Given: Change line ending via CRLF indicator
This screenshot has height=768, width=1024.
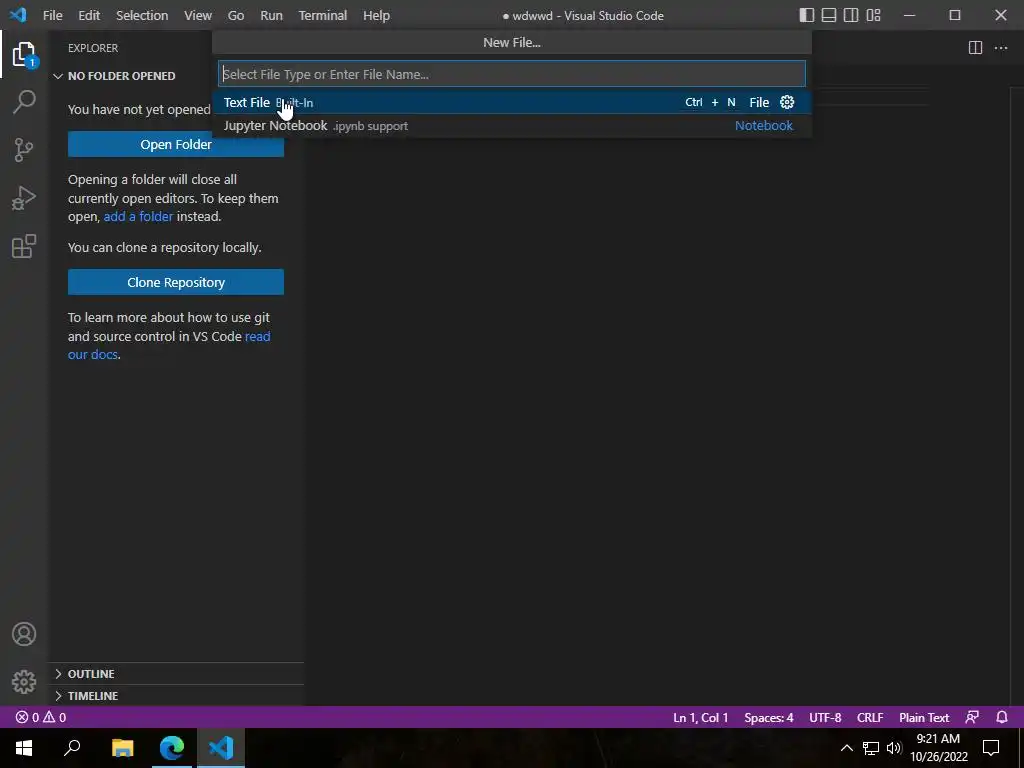Looking at the screenshot, I should pyautogui.click(x=870, y=717).
